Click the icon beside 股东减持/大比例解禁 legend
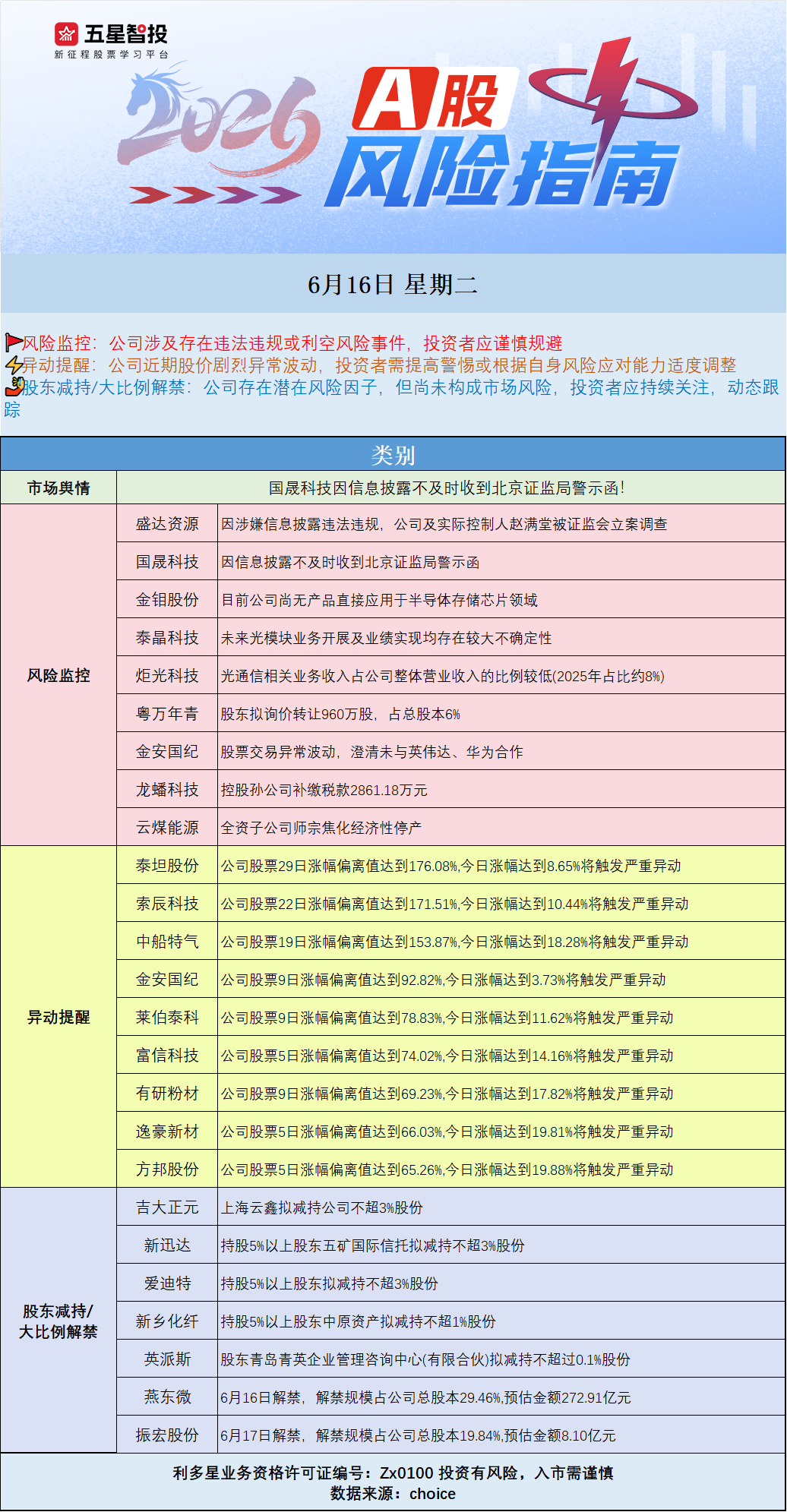This screenshot has height=1512, width=787. click(14, 387)
